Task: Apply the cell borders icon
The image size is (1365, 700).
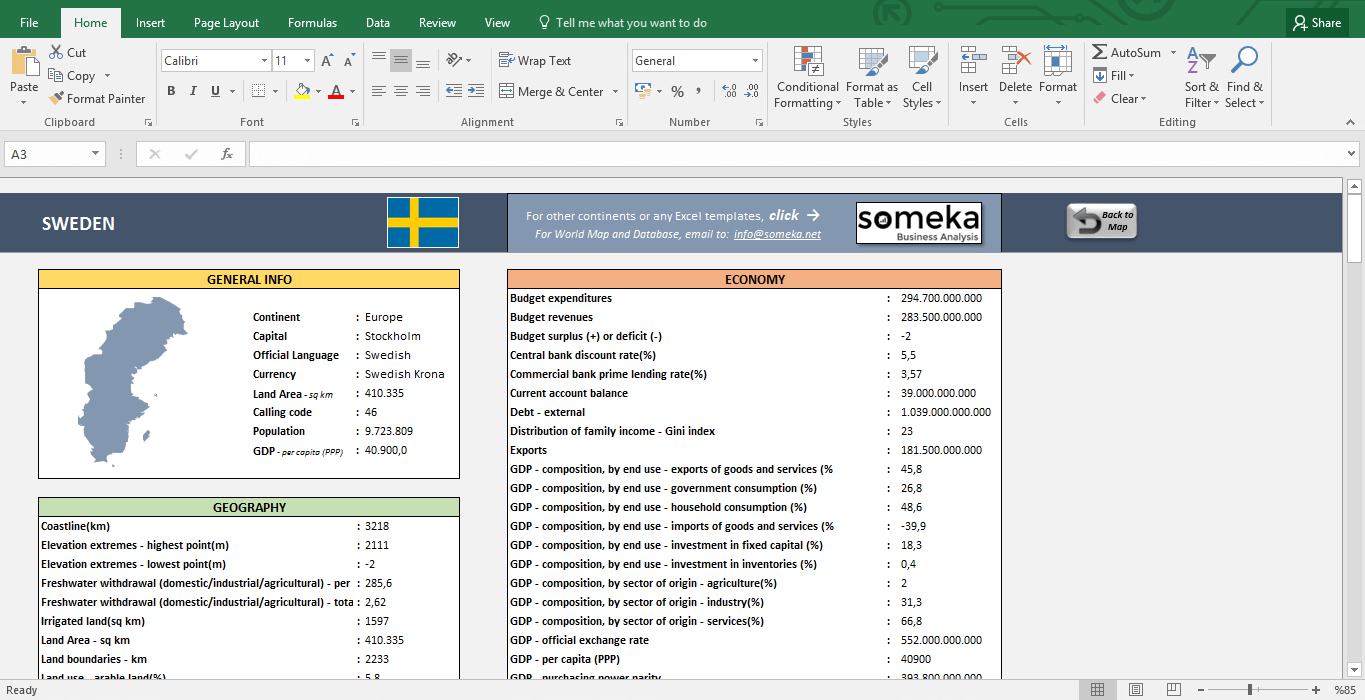Action: pyautogui.click(x=259, y=91)
